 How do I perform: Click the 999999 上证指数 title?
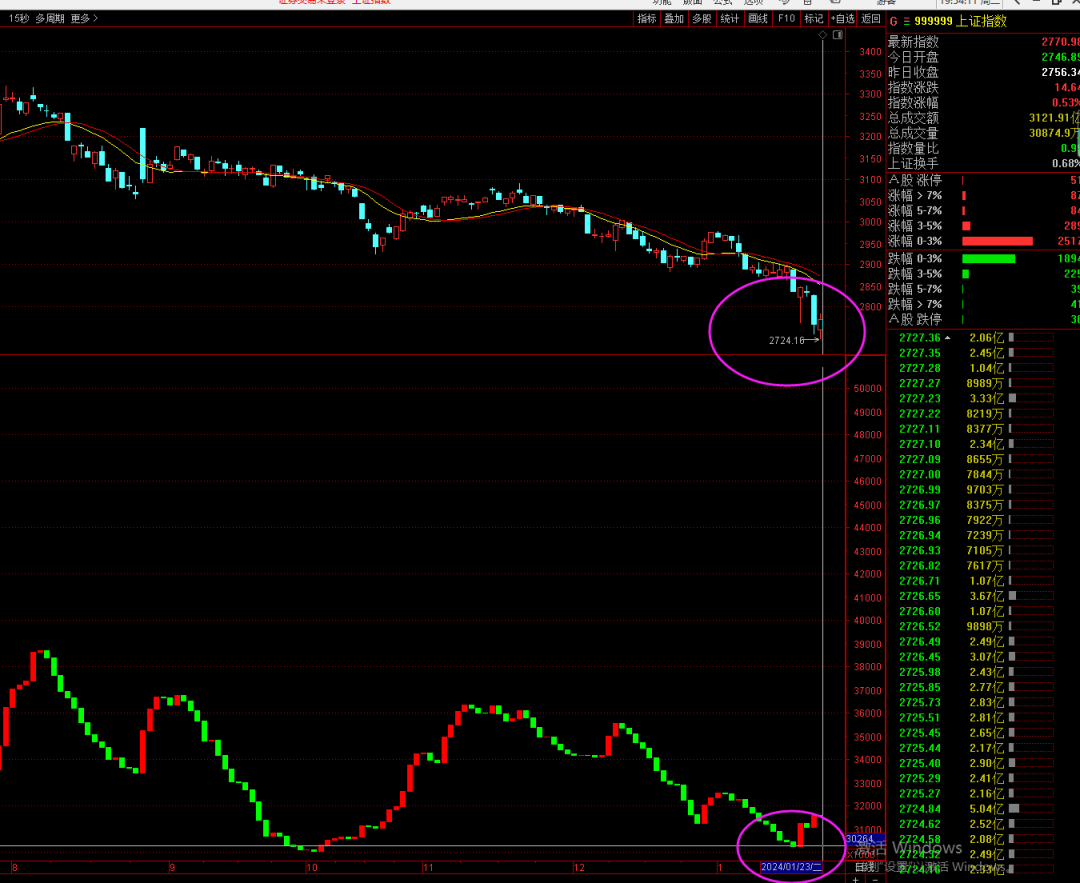pos(960,21)
